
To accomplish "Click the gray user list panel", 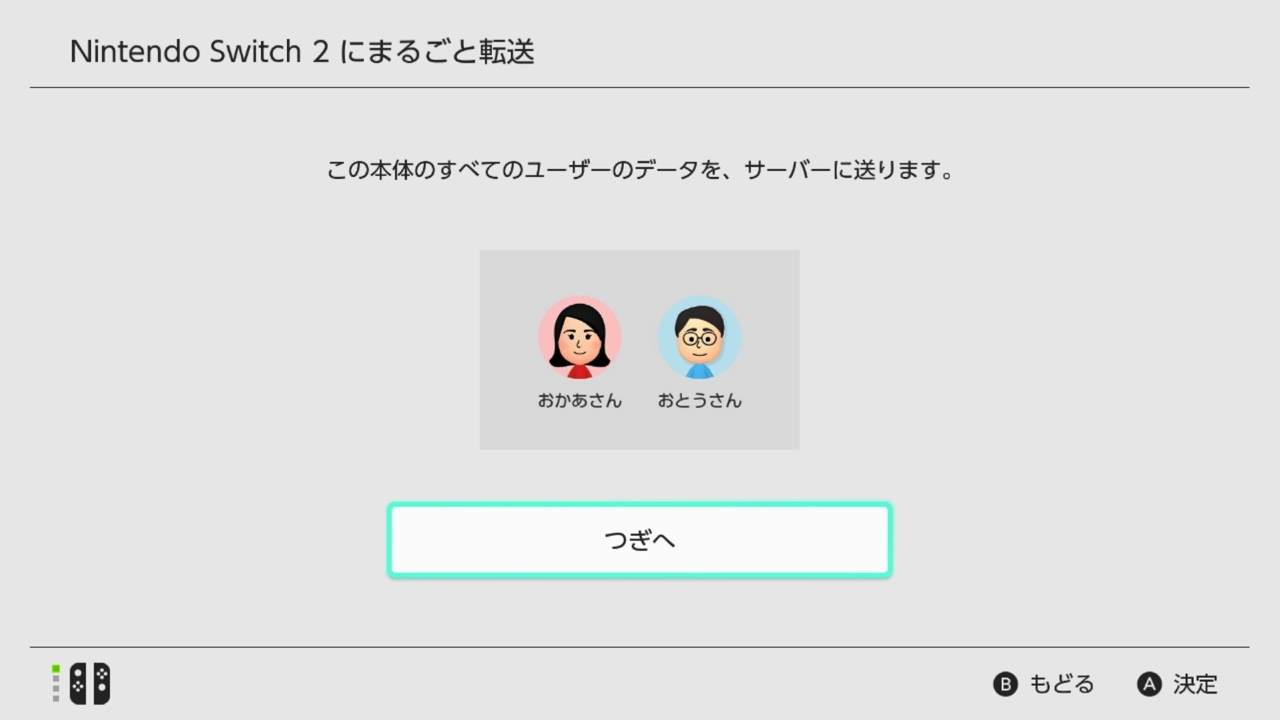I will (x=640, y=349).
